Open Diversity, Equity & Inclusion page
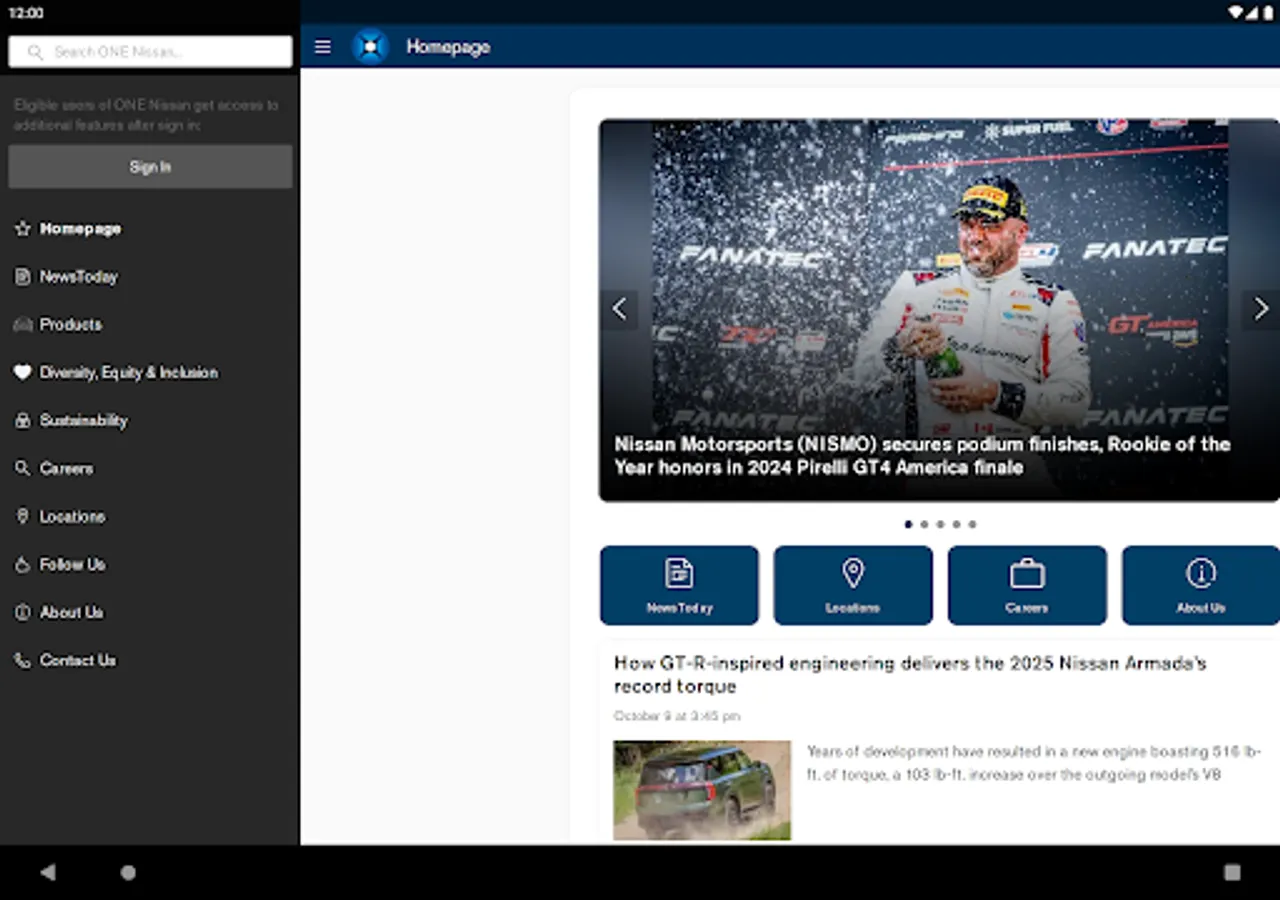The width and height of the screenshot is (1280, 900). pos(150,372)
